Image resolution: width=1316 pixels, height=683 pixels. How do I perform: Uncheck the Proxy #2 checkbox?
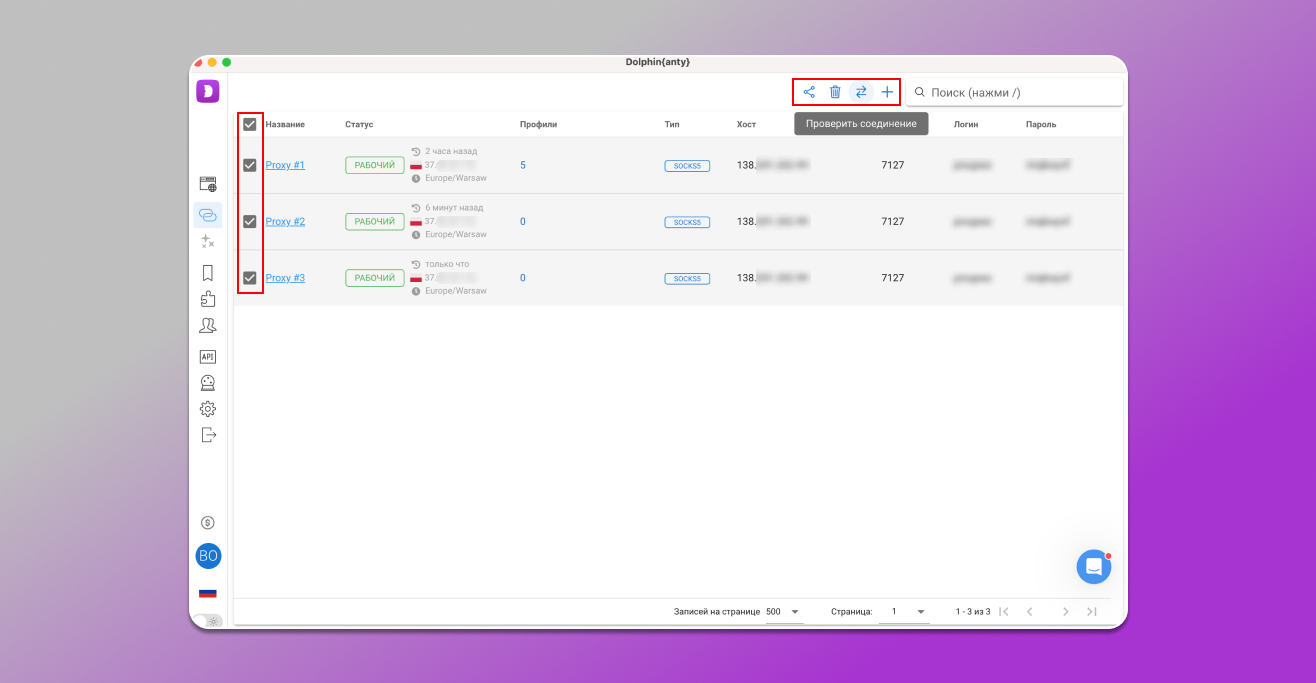(250, 222)
